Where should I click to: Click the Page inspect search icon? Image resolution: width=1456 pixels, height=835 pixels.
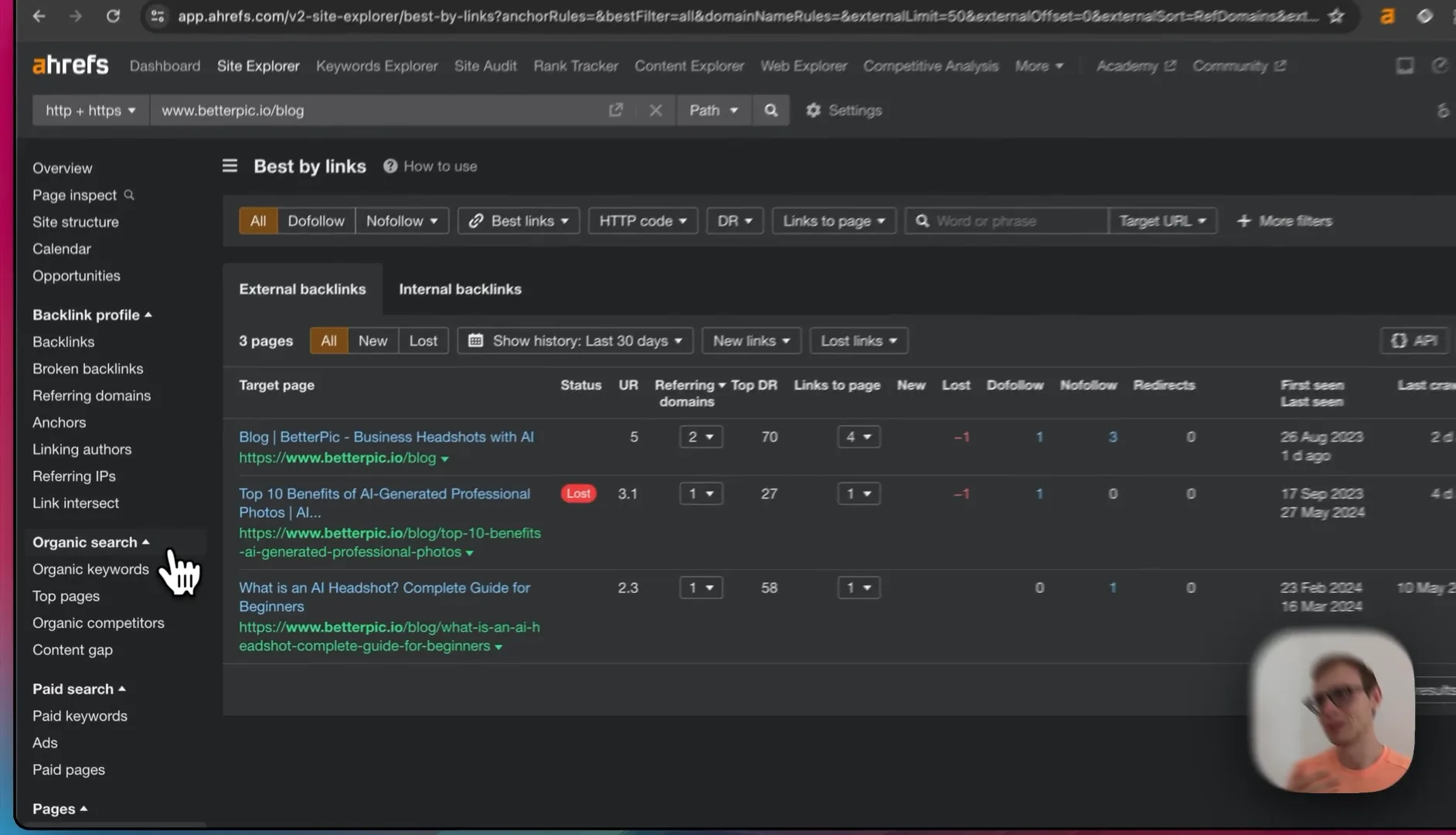pyautogui.click(x=129, y=195)
